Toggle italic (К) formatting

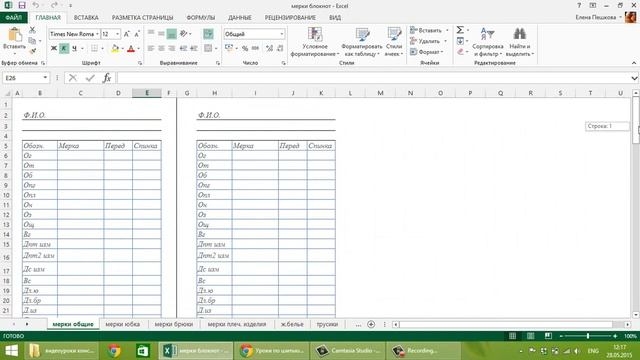point(64,48)
